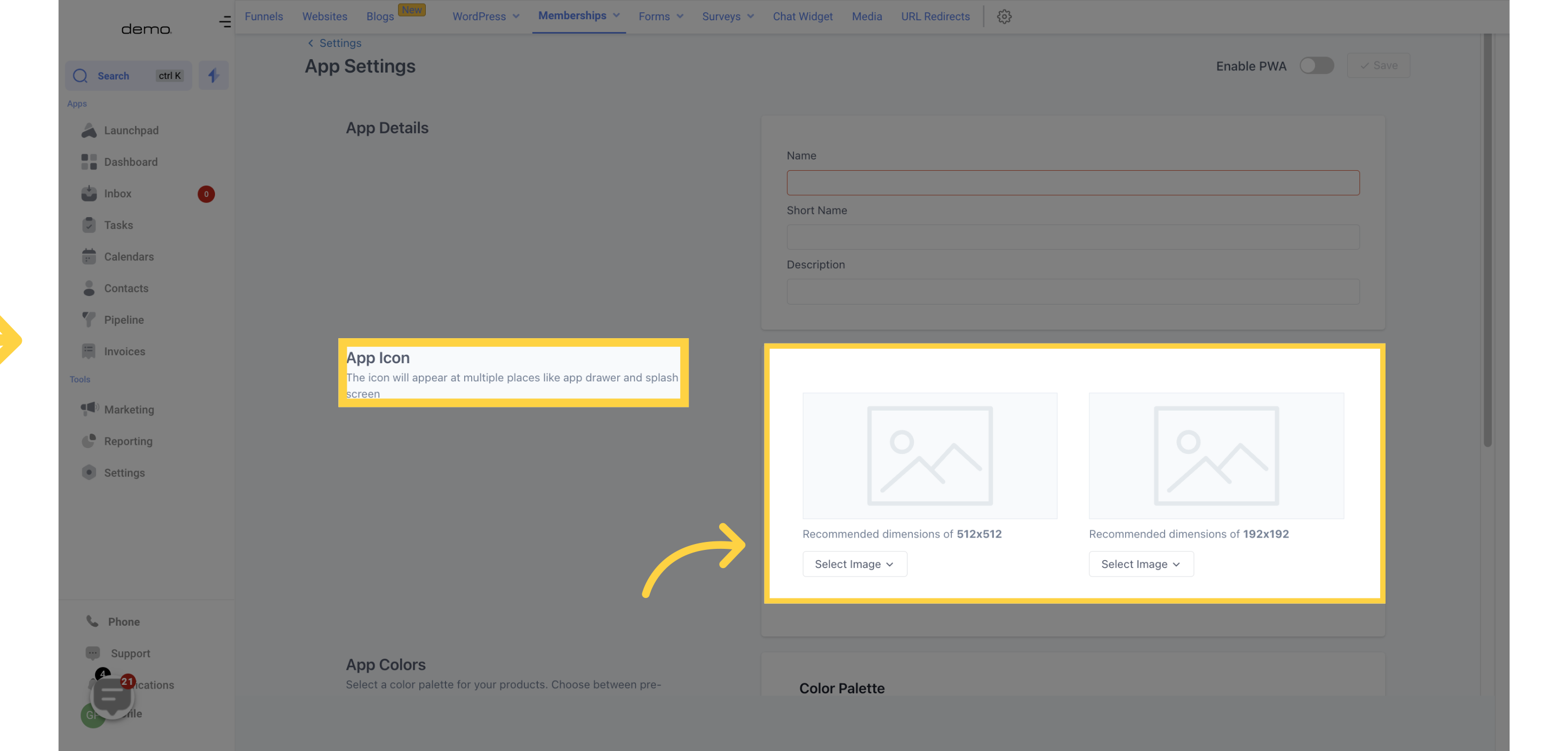Open the URL Redirects tab
1568x751 pixels.
pyautogui.click(x=935, y=17)
